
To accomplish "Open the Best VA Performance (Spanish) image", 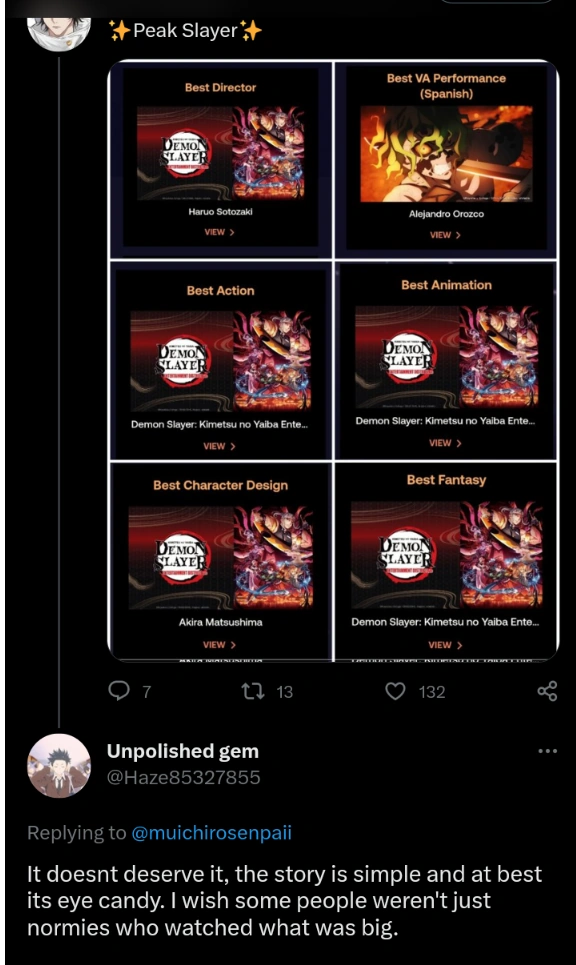I will click(x=446, y=153).
